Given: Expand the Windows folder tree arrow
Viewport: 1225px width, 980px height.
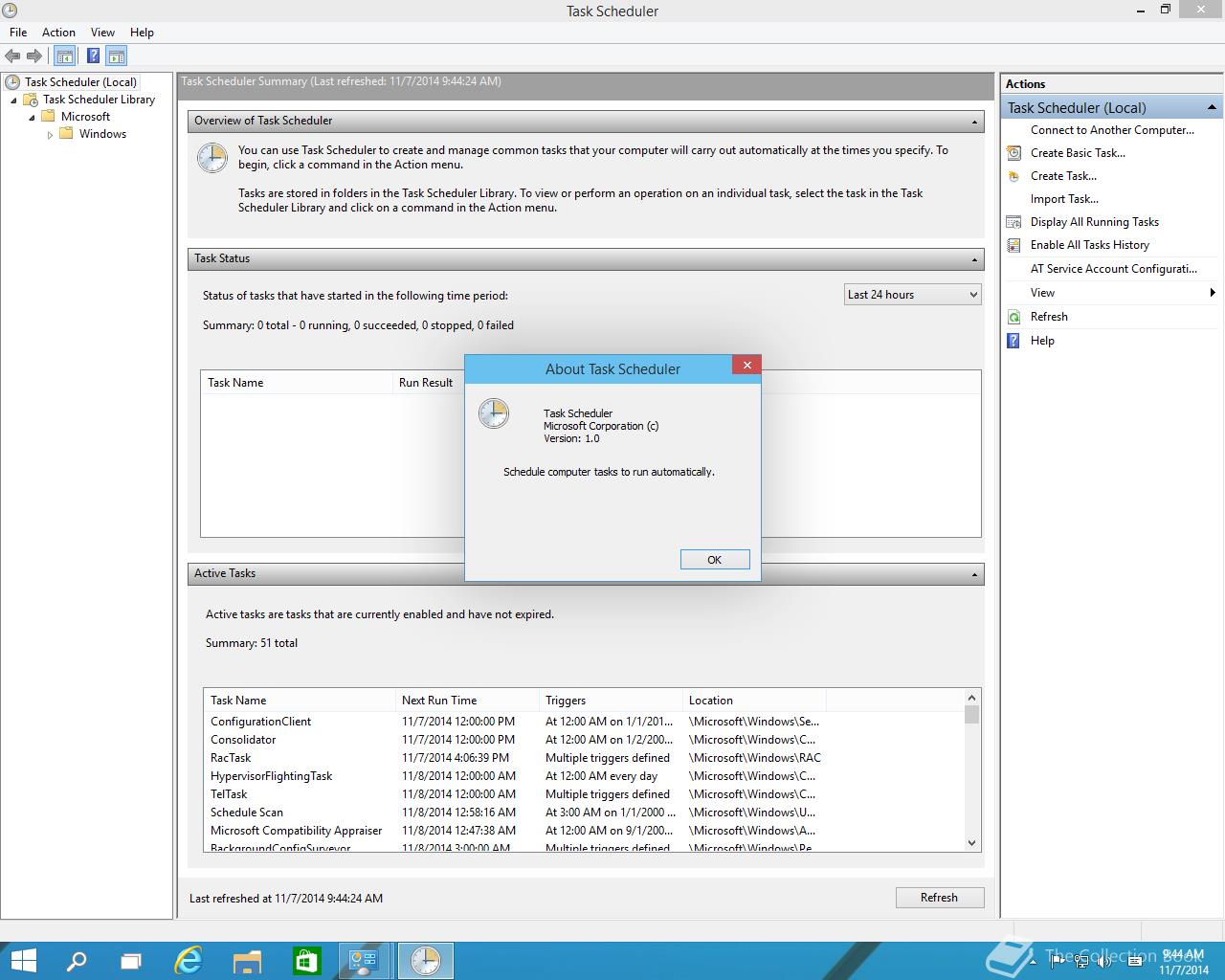Looking at the screenshot, I should (x=50, y=135).
